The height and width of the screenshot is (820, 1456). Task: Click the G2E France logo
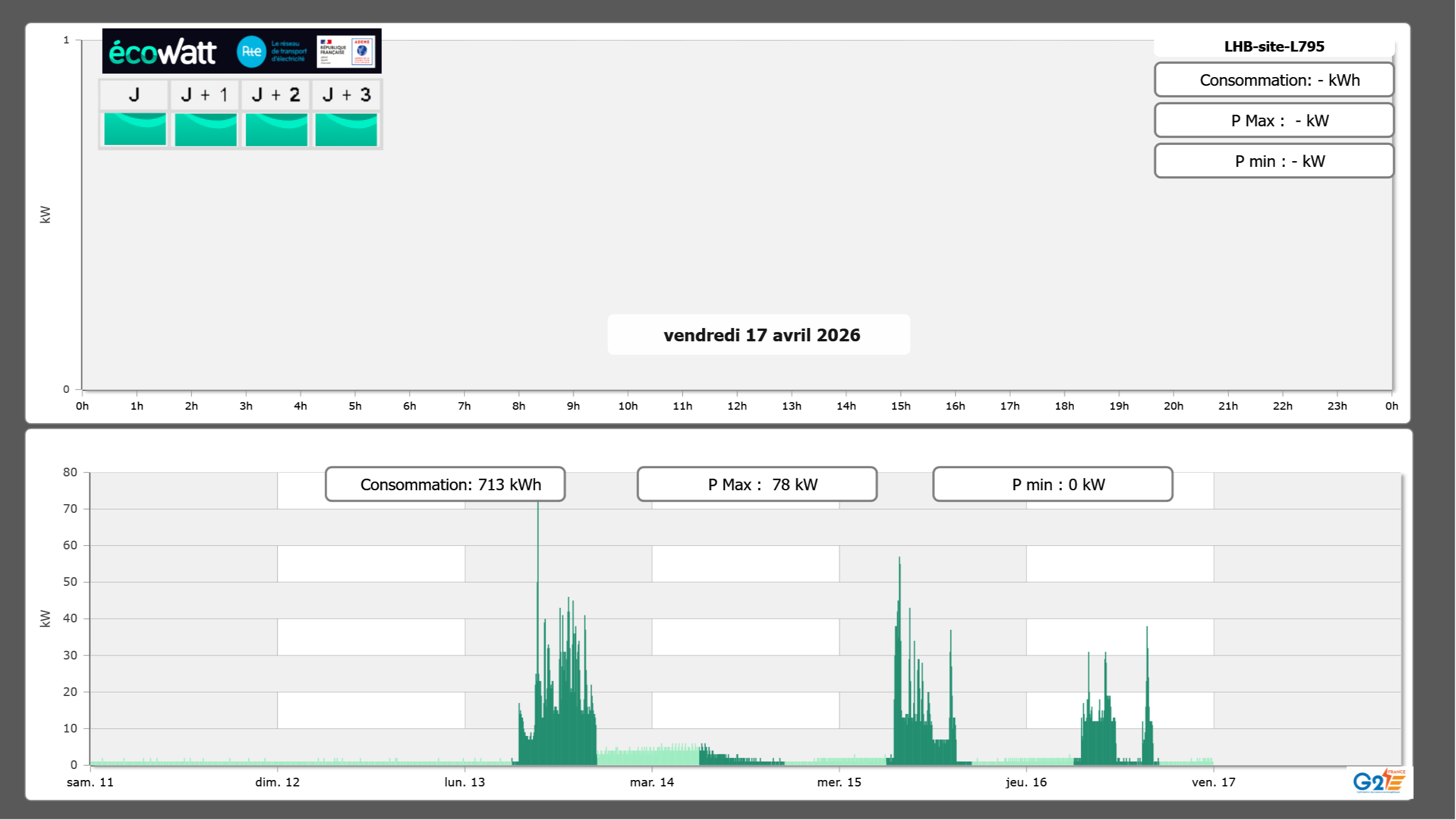point(1379,781)
